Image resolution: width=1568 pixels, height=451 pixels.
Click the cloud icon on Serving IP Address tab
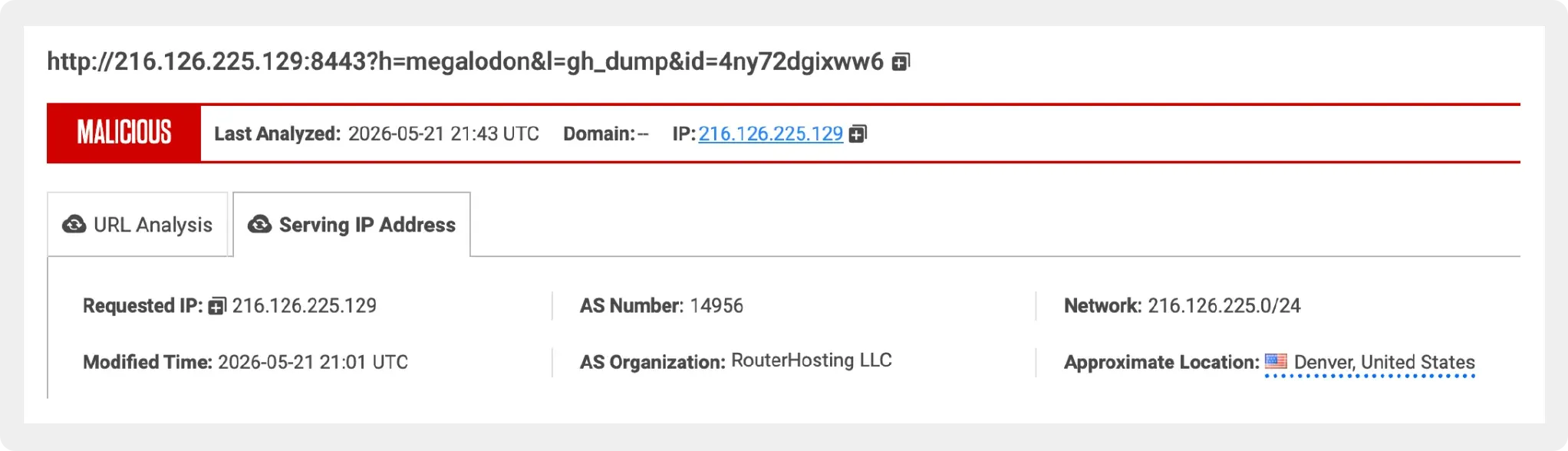[259, 224]
